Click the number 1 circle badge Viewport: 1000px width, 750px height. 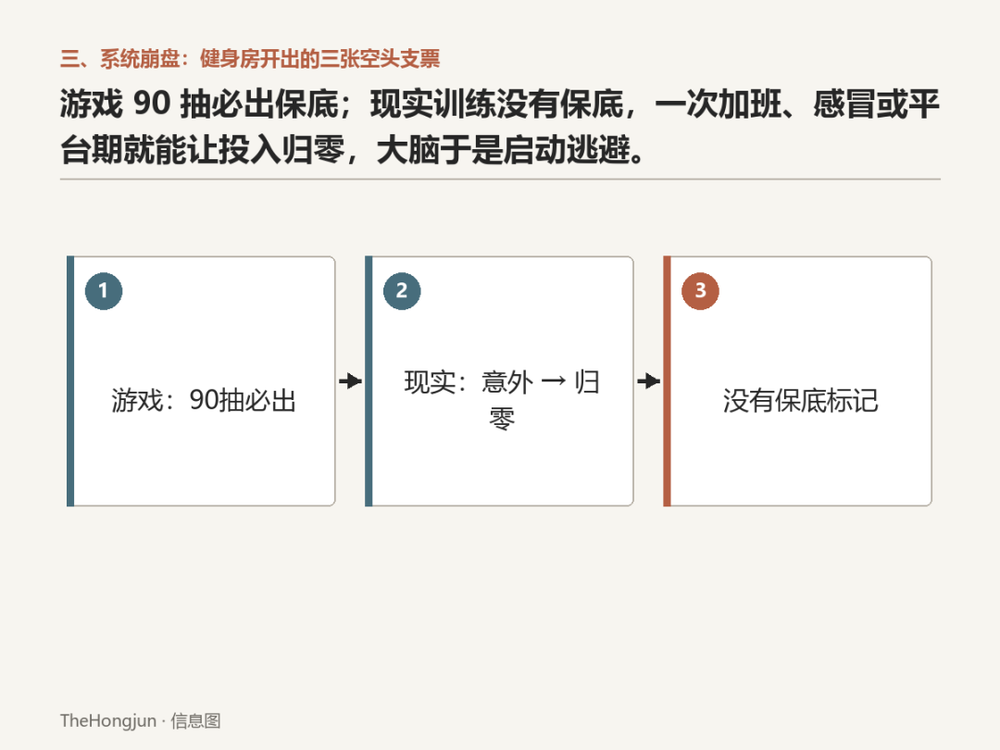tap(103, 291)
